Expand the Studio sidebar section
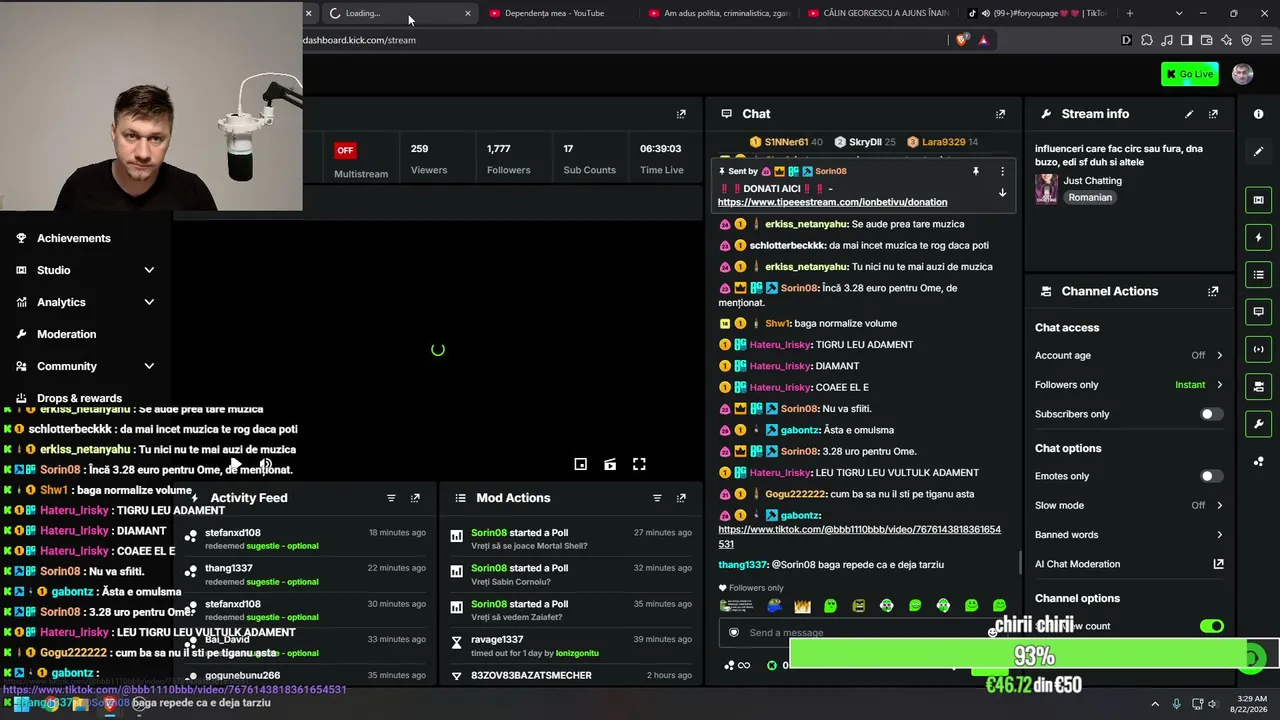 click(x=88, y=270)
